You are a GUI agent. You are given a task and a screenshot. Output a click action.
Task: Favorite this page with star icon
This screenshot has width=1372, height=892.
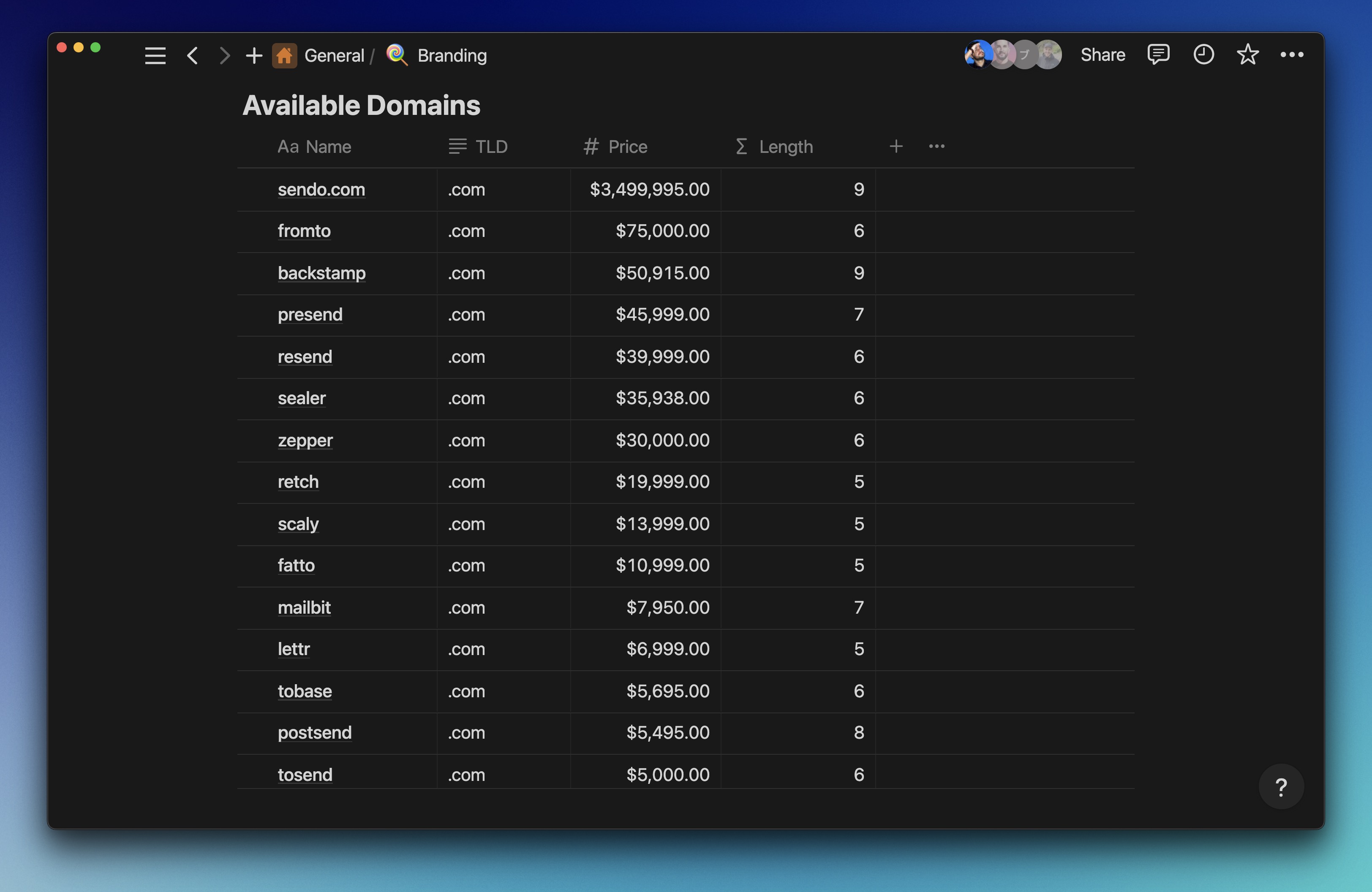[1247, 55]
